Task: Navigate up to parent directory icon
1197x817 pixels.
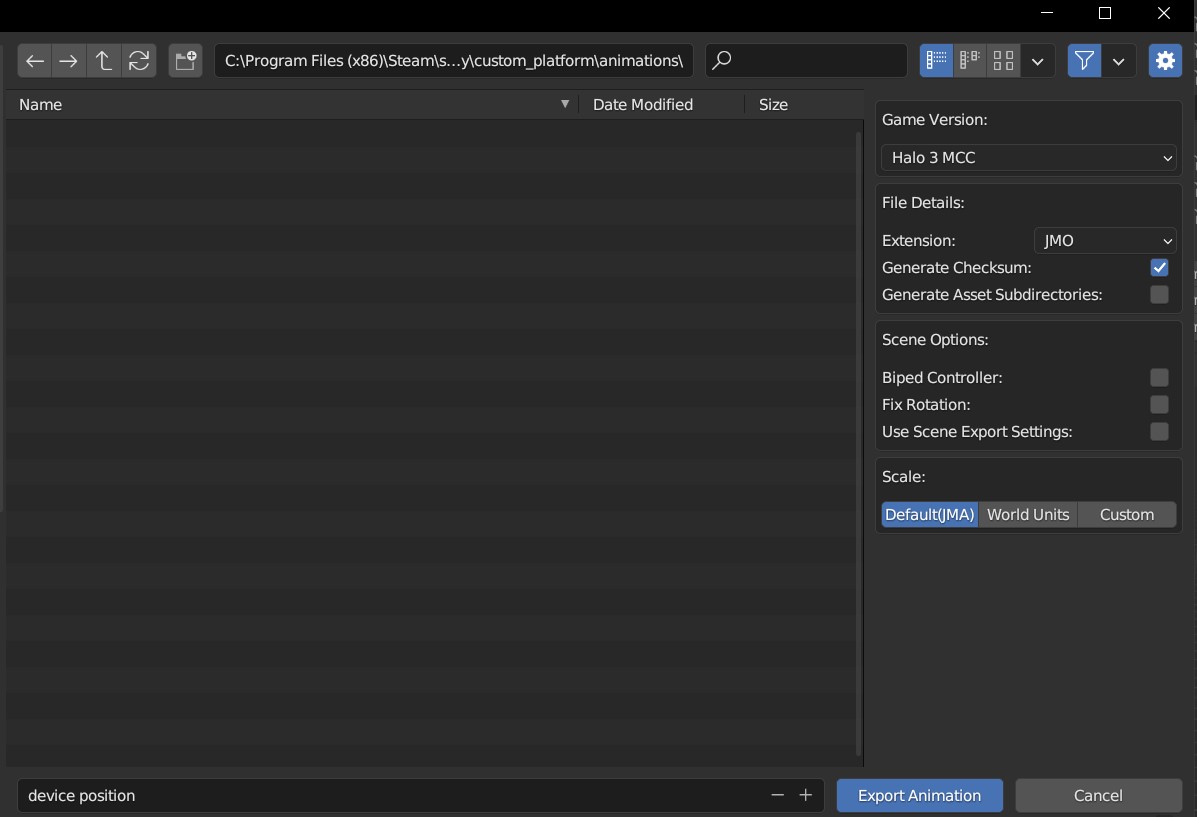Action: pyautogui.click(x=103, y=60)
